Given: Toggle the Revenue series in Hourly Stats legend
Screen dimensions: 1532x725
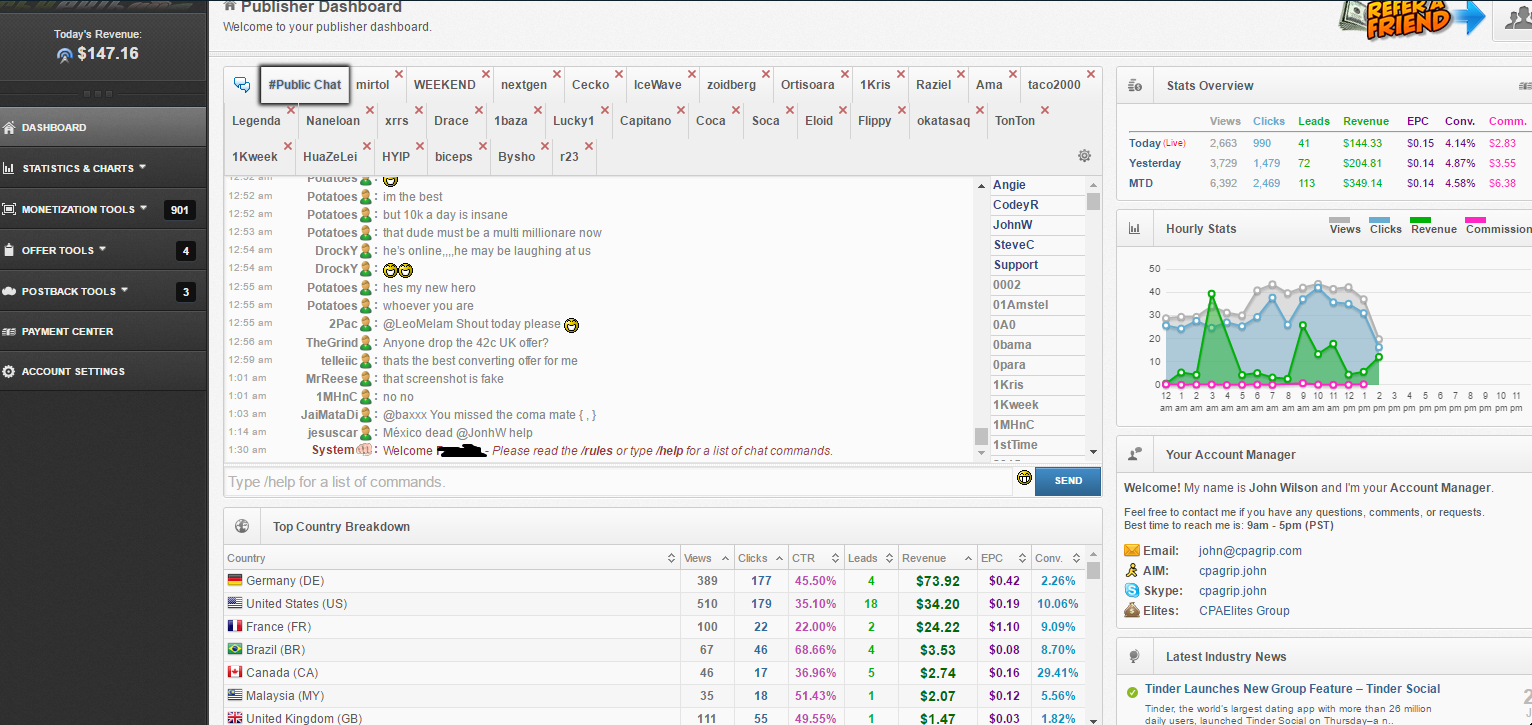Looking at the screenshot, I should pos(1434,226).
